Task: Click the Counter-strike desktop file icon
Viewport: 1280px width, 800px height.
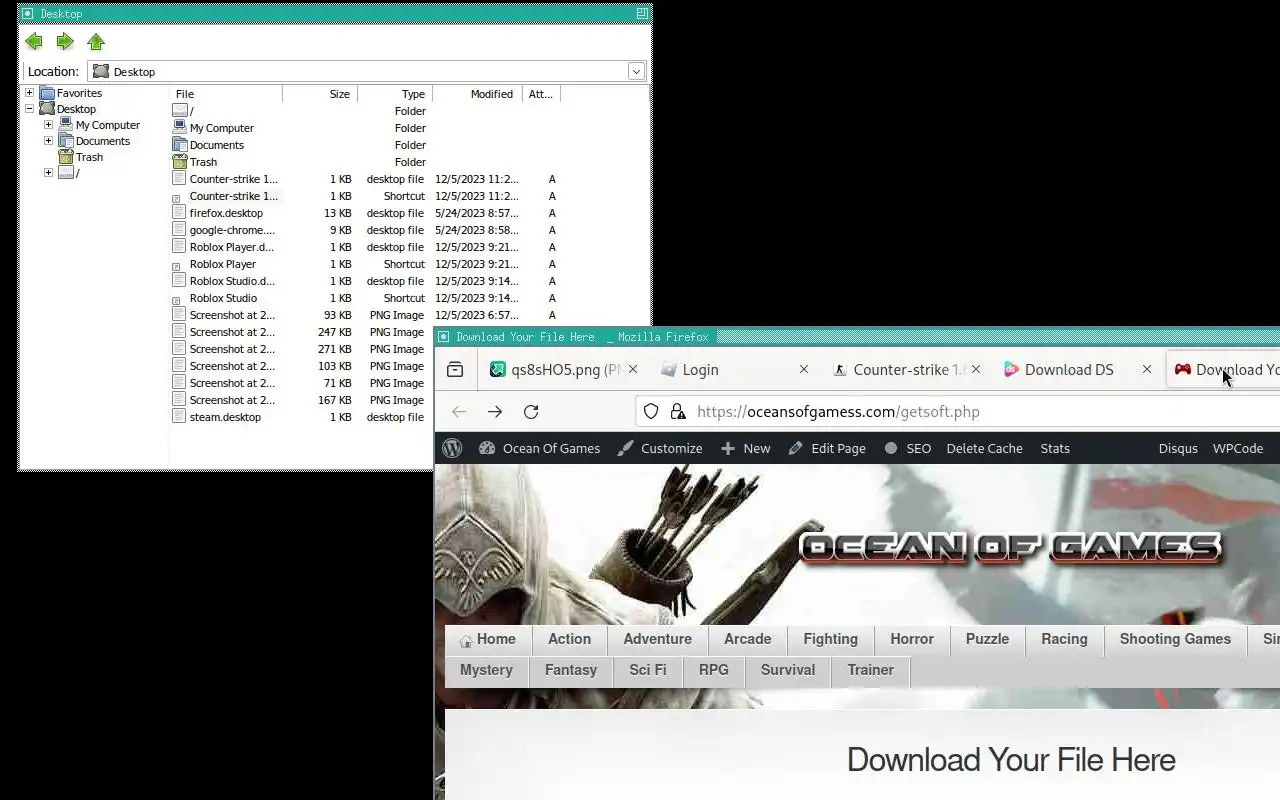Action: pyautogui.click(x=179, y=179)
